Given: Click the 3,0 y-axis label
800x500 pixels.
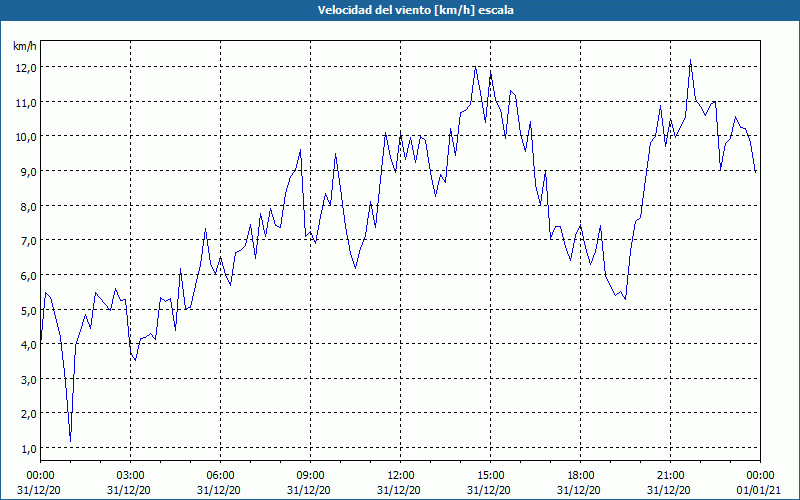Looking at the screenshot, I should coord(28,380).
